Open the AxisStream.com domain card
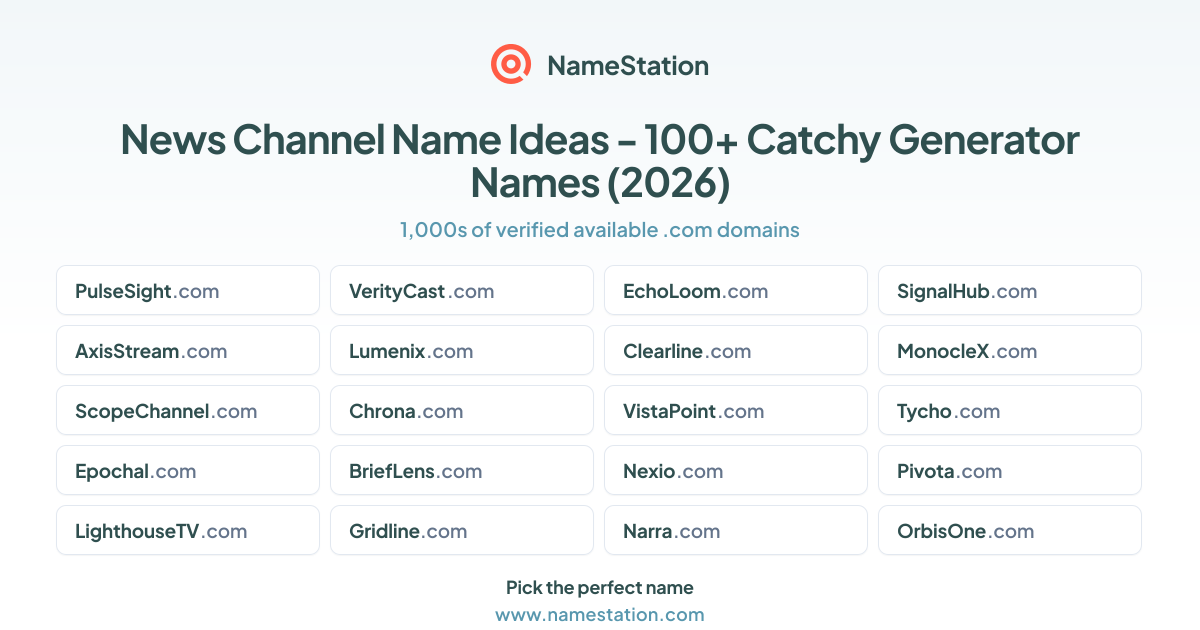 tap(188, 350)
